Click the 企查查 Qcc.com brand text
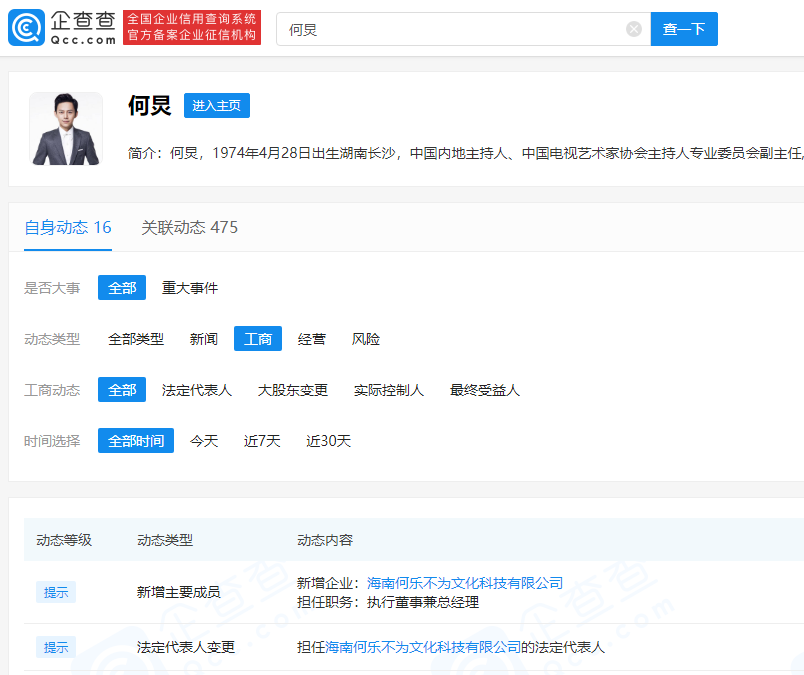 (x=83, y=28)
